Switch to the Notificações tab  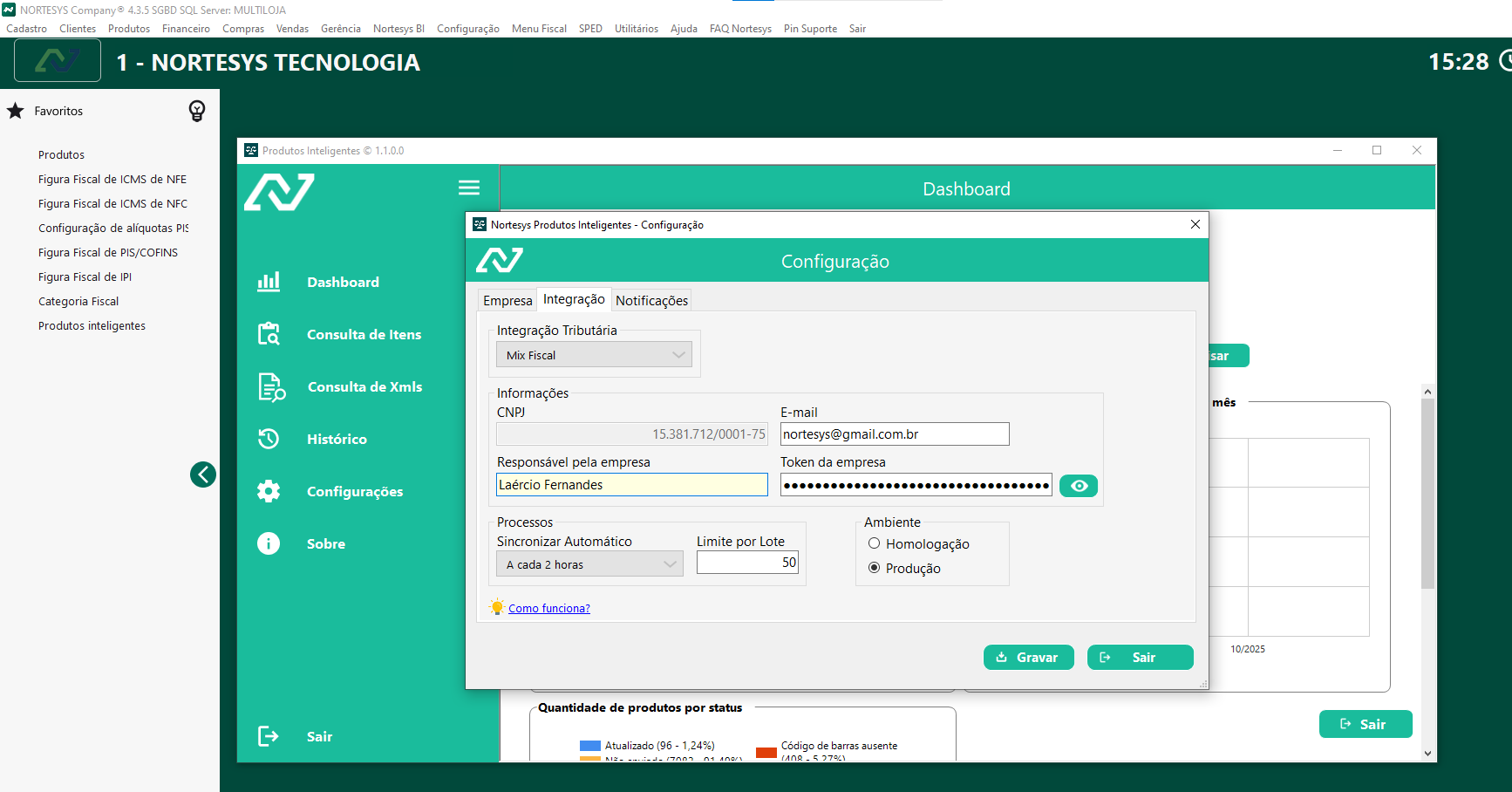point(651,301)
